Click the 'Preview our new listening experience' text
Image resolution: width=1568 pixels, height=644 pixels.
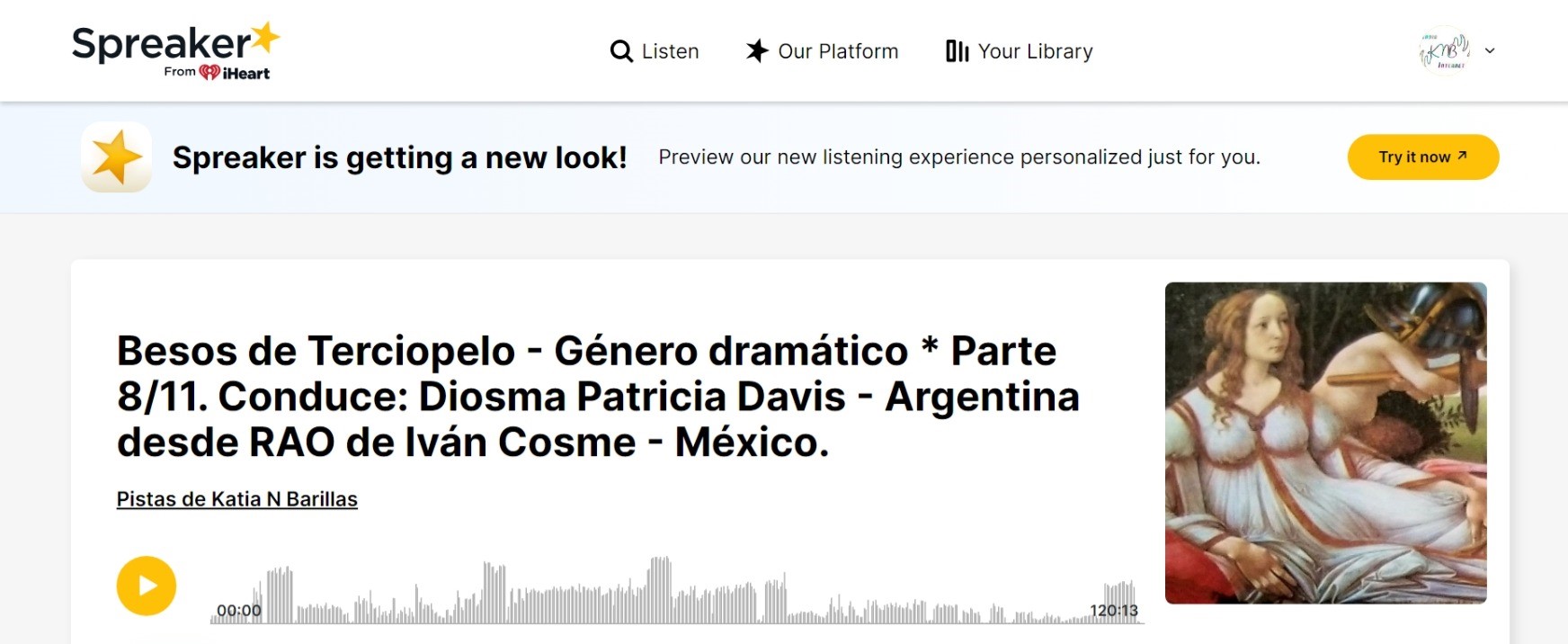pos(959,157)
